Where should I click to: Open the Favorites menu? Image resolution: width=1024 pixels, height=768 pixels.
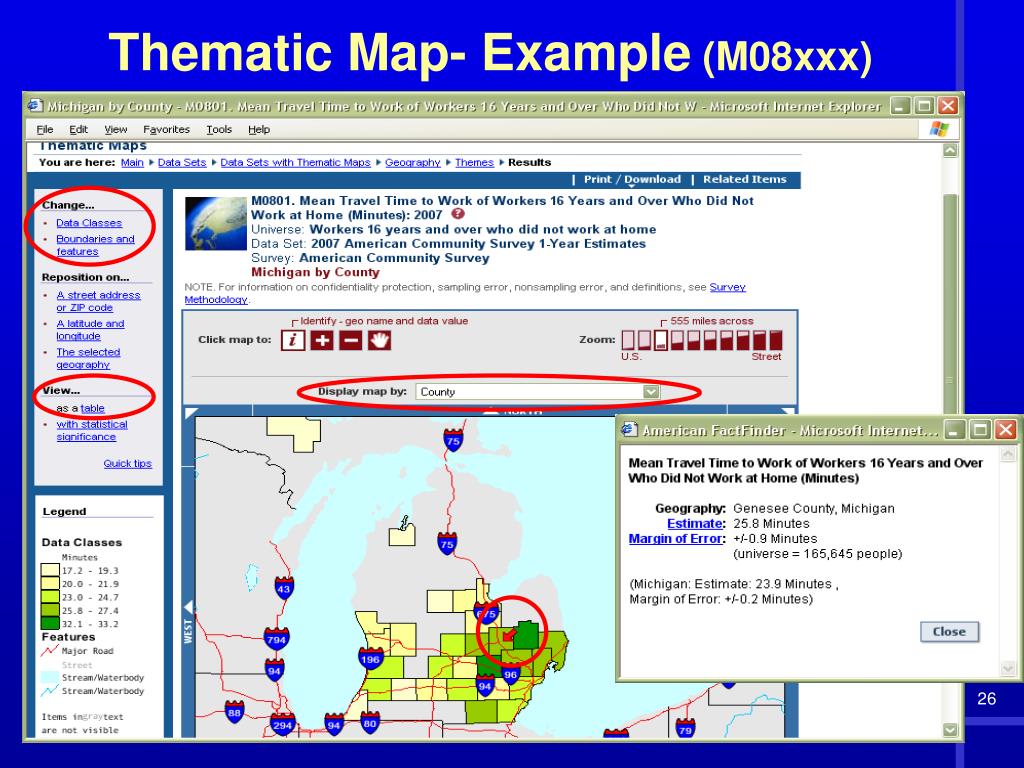pyautogui.click(x=167, y=129)
